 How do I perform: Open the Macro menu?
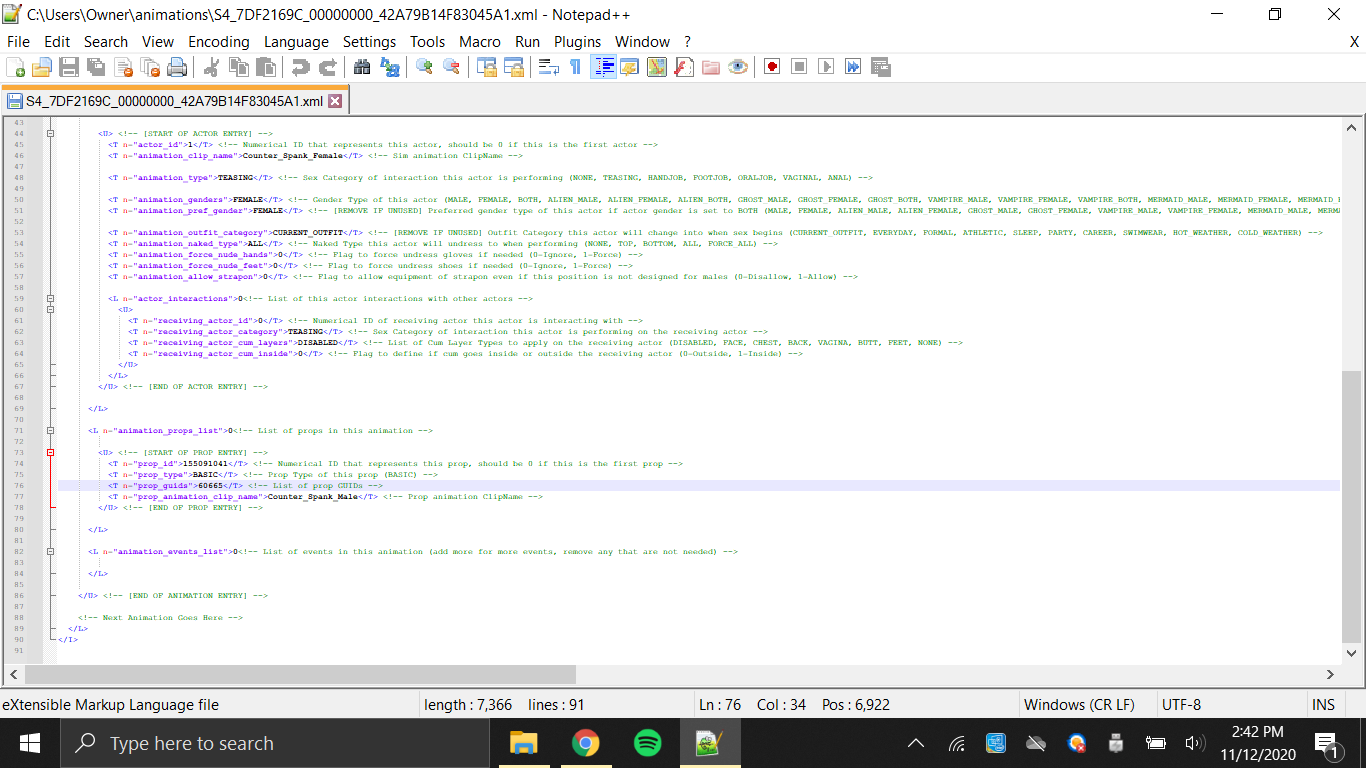pyautogui.click(x=480, y=42)
